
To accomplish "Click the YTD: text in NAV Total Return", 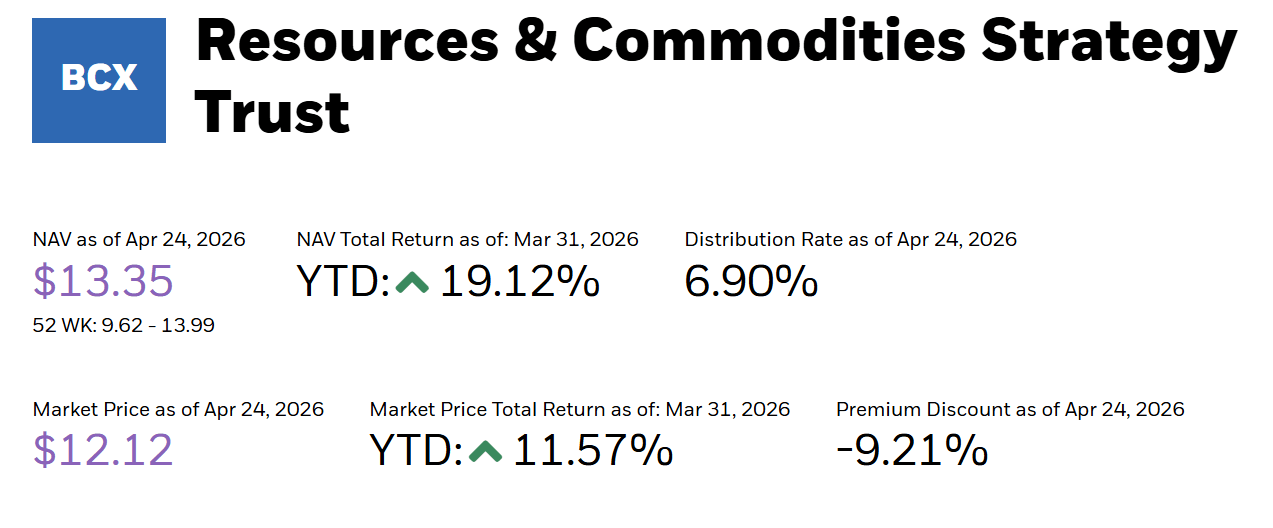I will point(343,282).
